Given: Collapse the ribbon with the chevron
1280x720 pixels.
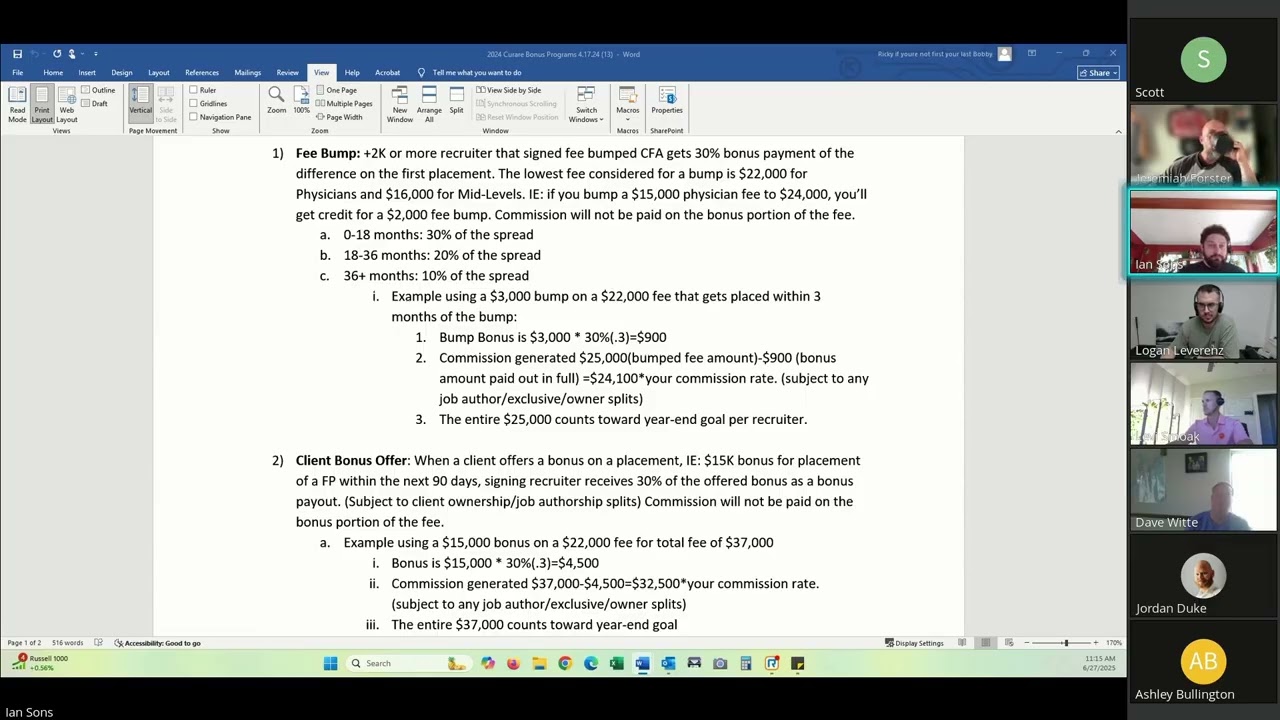Looking at the screenshot, I should [x=1118, y=131].
